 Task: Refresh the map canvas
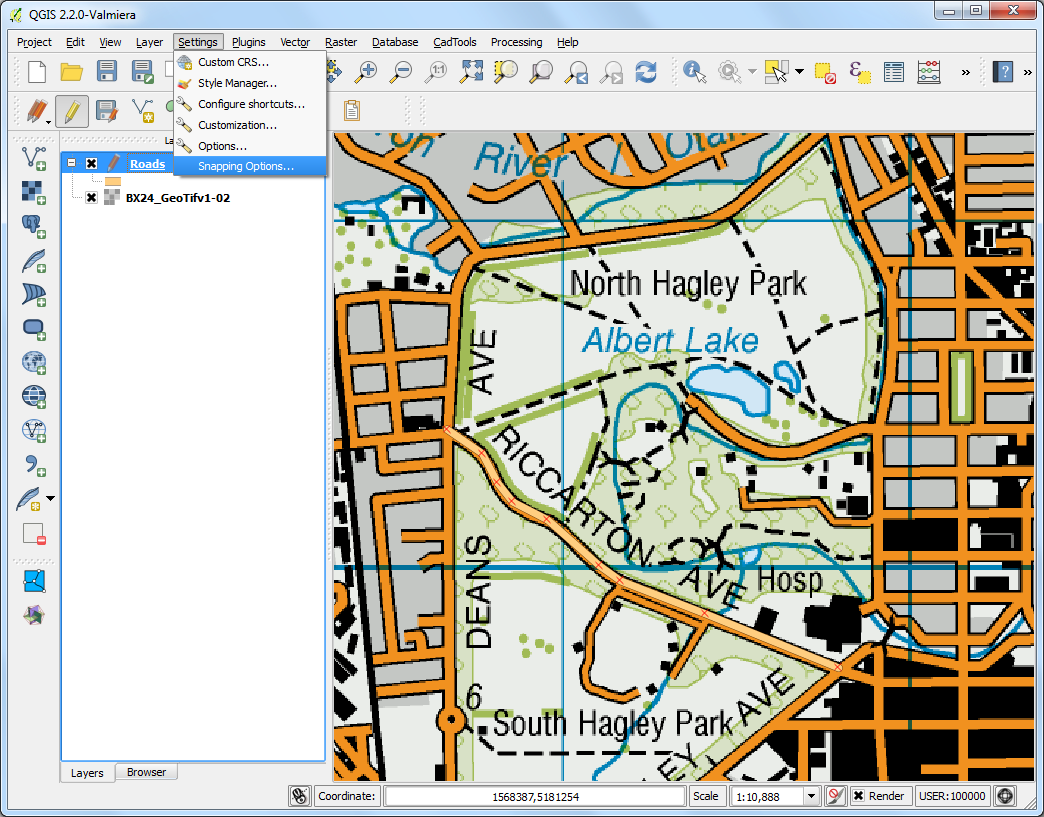tap(646, 71)
